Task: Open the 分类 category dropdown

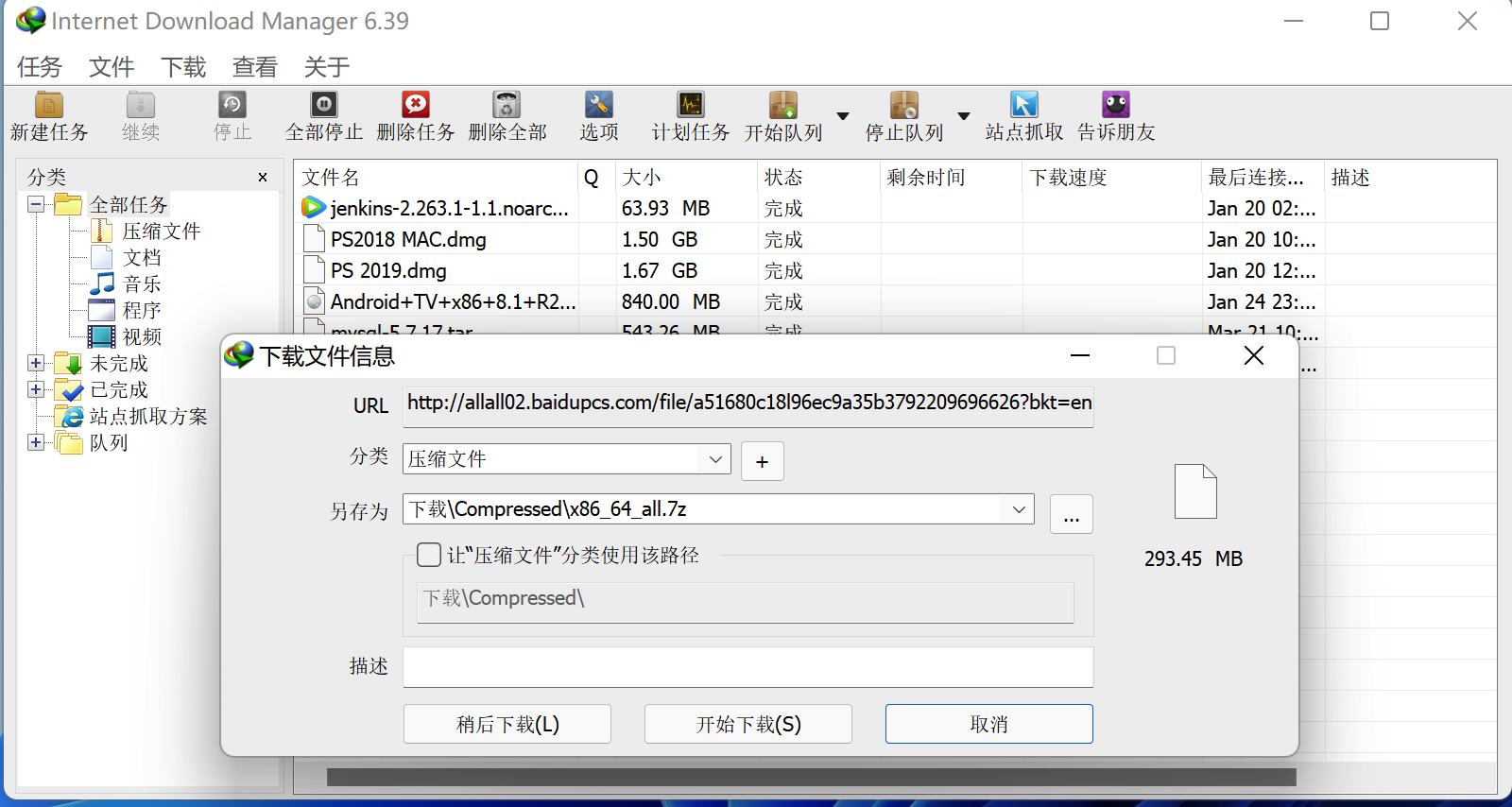Action: click(715, 459)
